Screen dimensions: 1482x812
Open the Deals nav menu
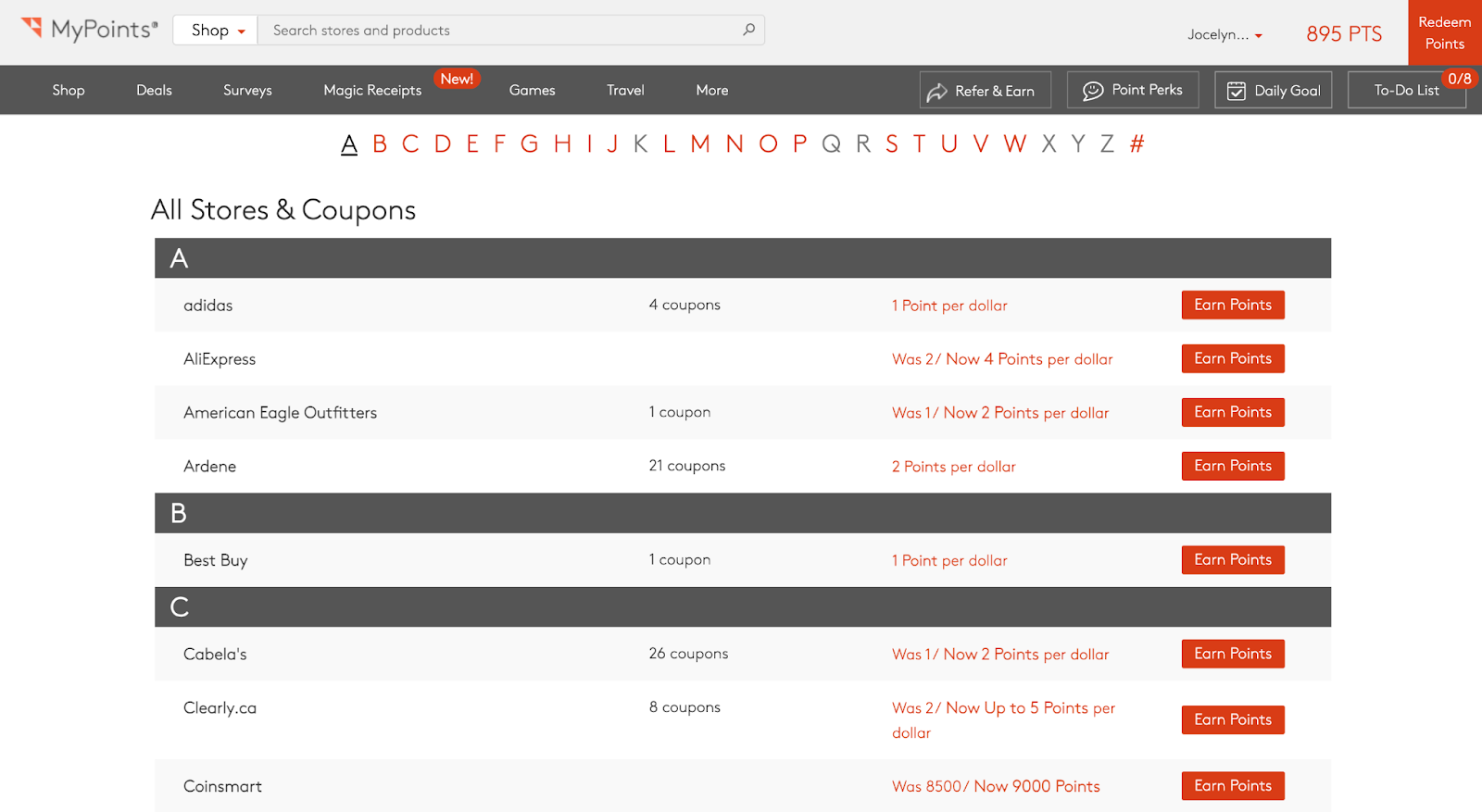pos(154,90)
